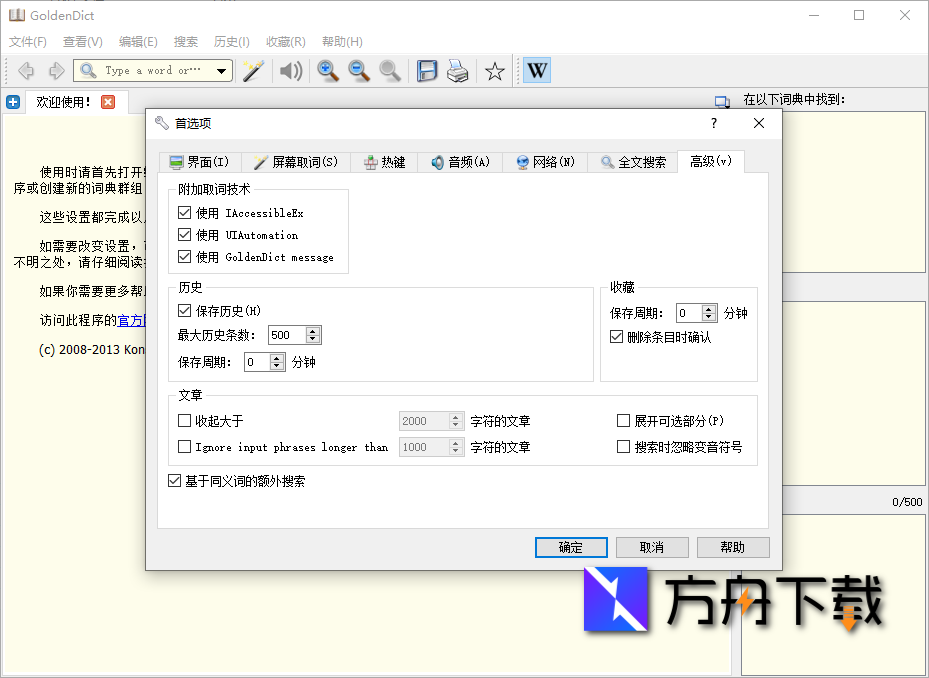Close the 欢迎使用 tab
This screenshot has width=929, height=678.
[x=110, y=101]
